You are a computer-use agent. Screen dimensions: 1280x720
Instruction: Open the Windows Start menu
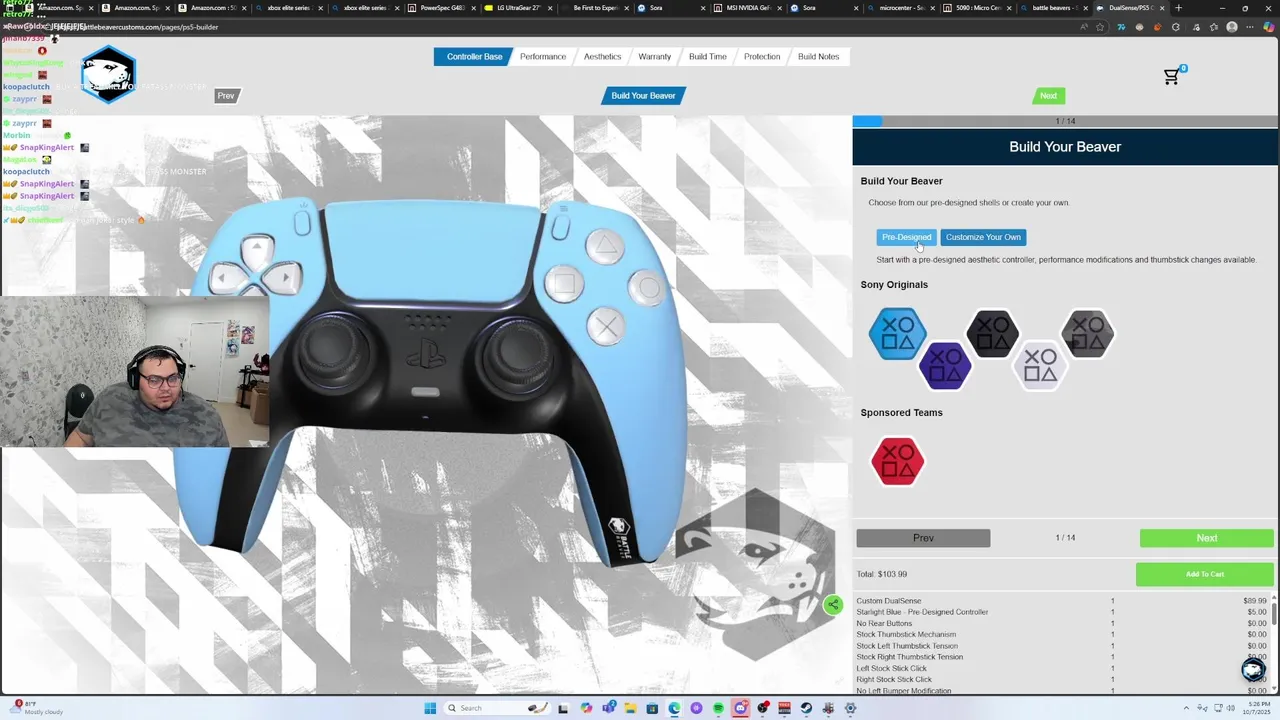[x=430, y=708]
